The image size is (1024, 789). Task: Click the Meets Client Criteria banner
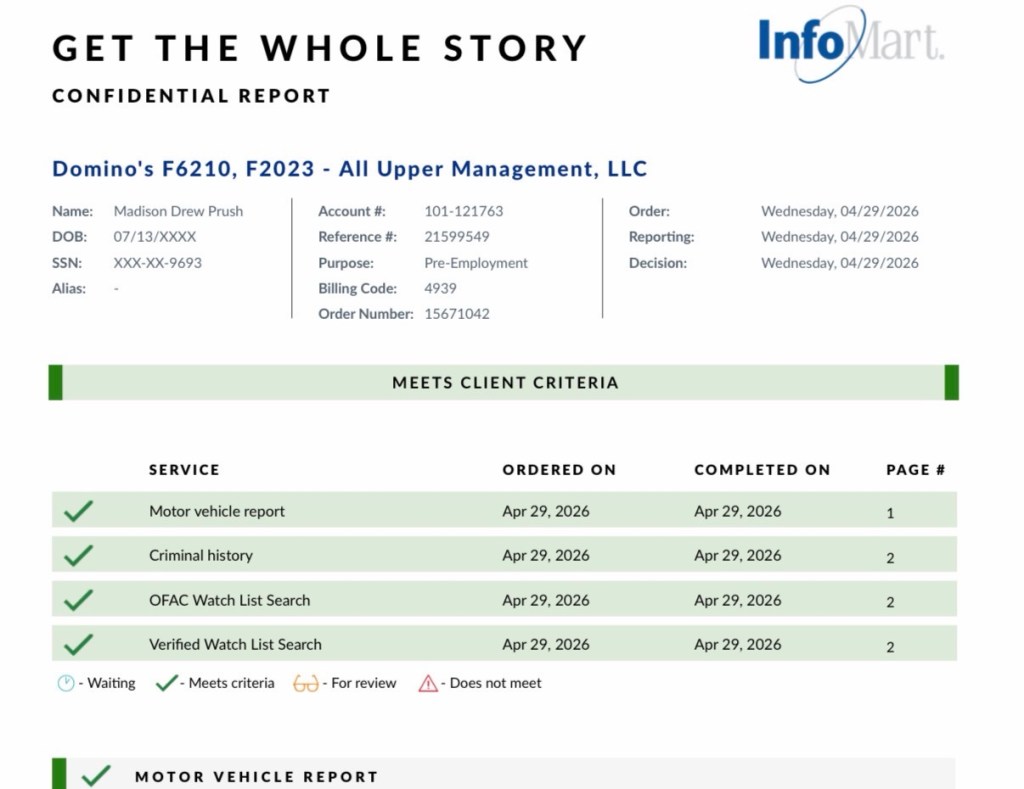pyautogui.click(x=505, y=382)
